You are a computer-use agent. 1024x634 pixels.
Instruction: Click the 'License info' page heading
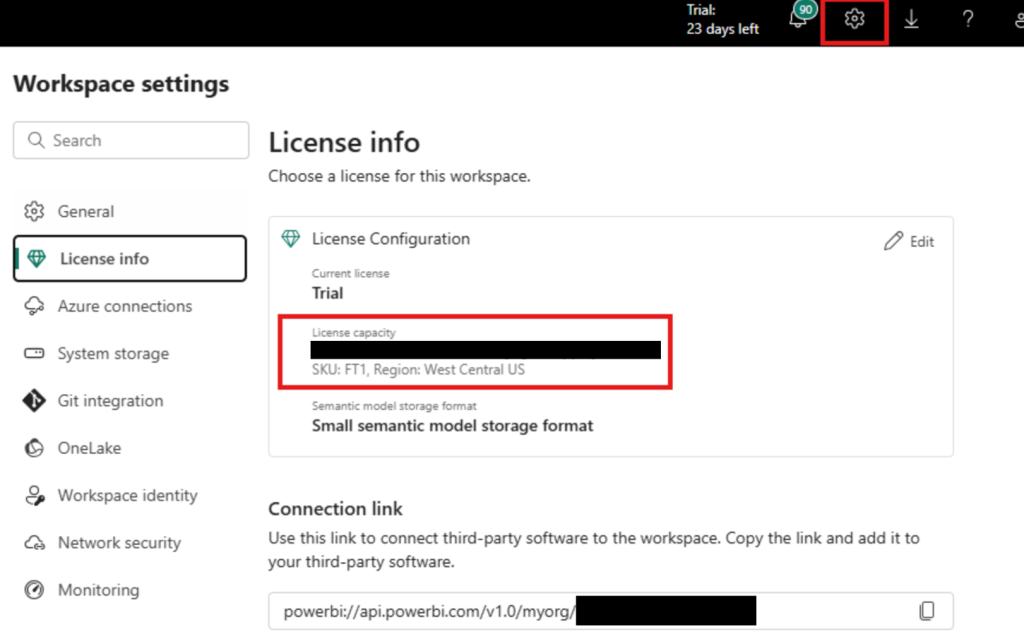click(344, 142)
